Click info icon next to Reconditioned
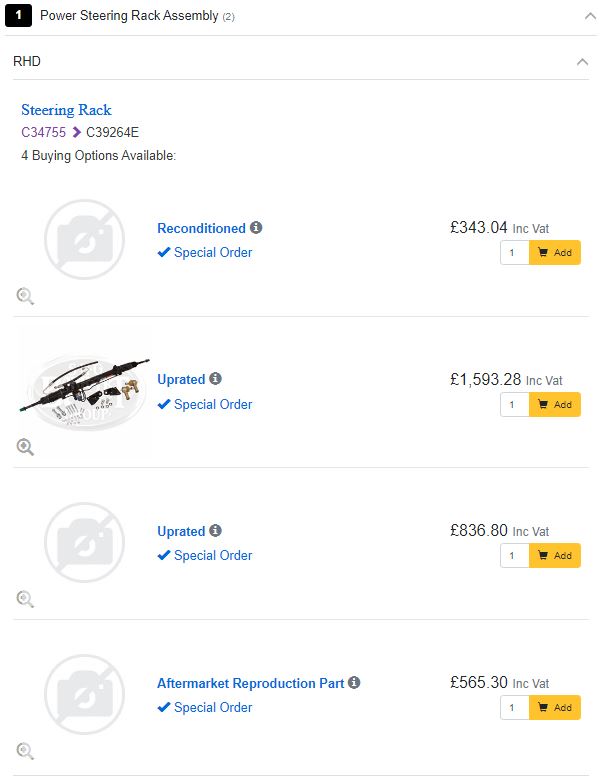The width and height of the screenshot is (600, 783). pos(256,228)
